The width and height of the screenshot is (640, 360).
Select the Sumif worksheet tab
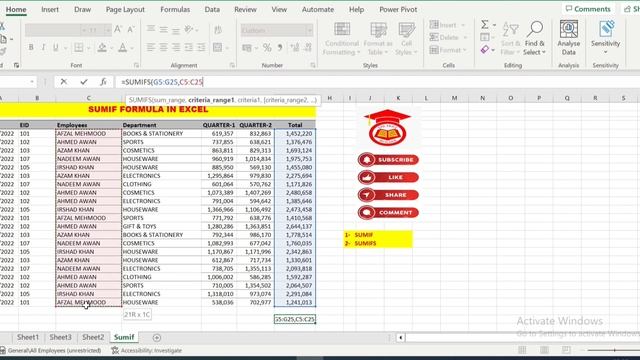[124, 337]
